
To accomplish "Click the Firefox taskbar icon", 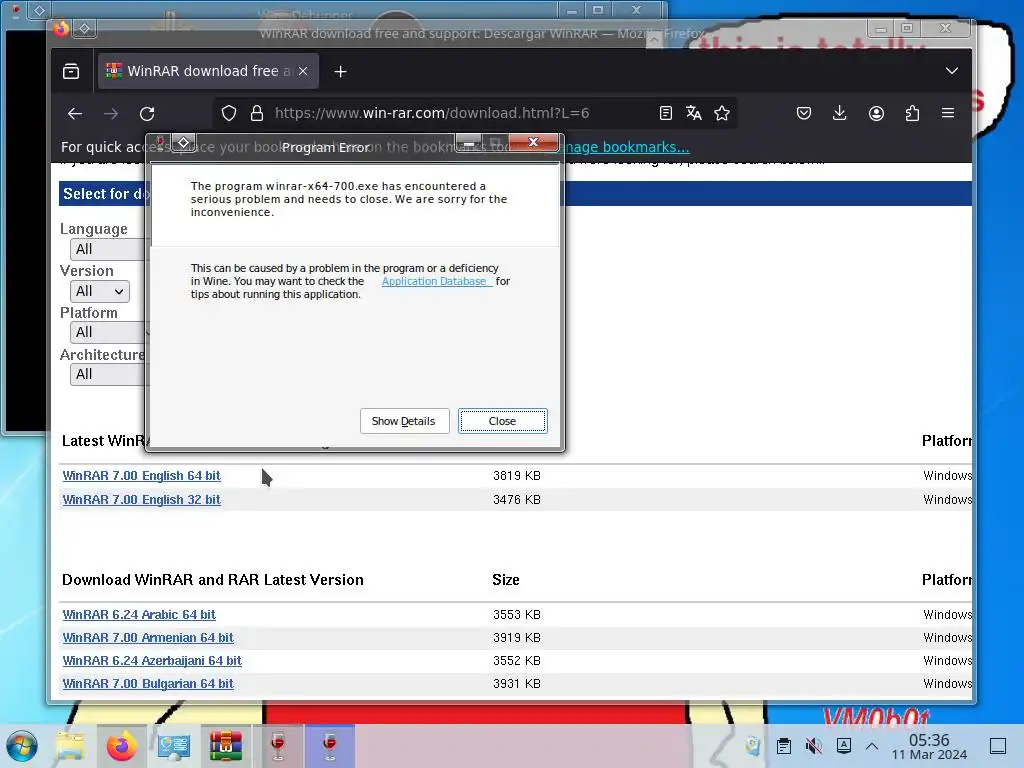I will 121,746.
